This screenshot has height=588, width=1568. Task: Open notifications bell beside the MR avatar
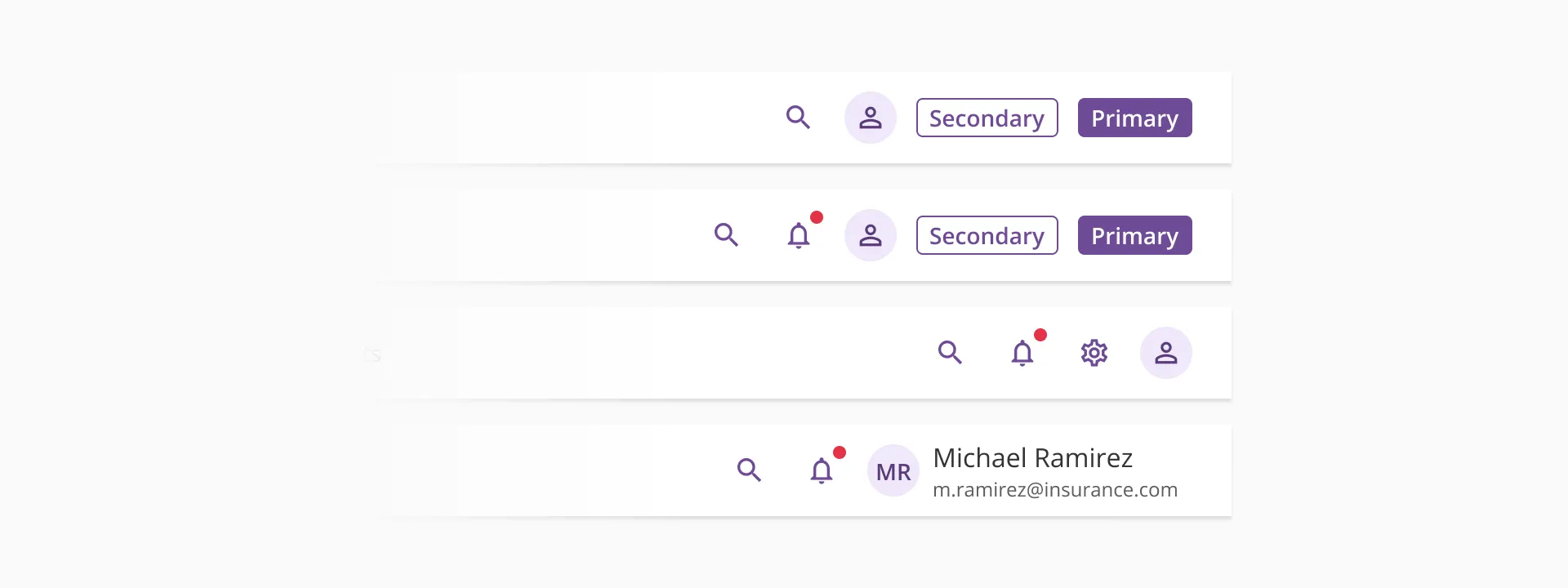click(822, 471)
